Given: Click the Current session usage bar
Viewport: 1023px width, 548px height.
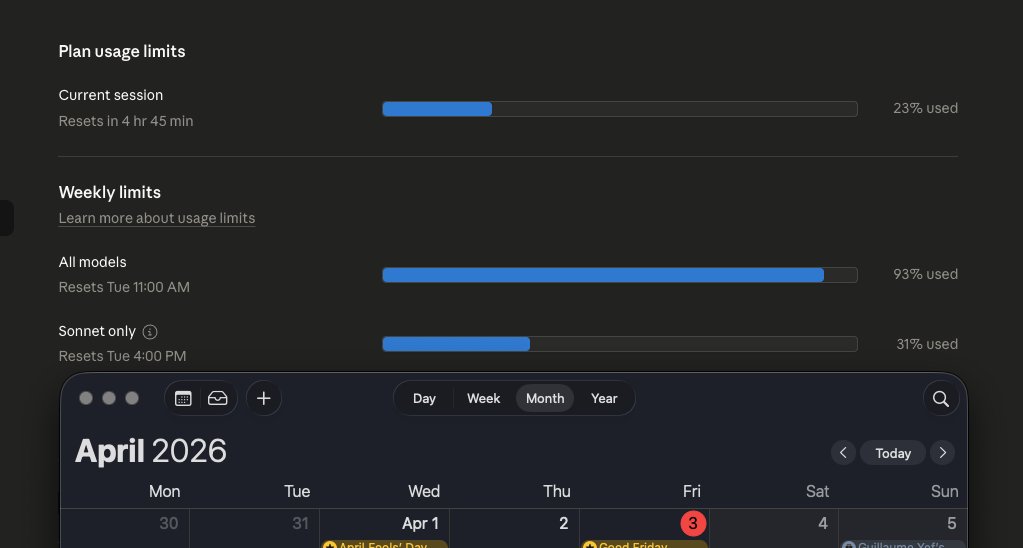Looking at the screenshot, I should (620, 109).
